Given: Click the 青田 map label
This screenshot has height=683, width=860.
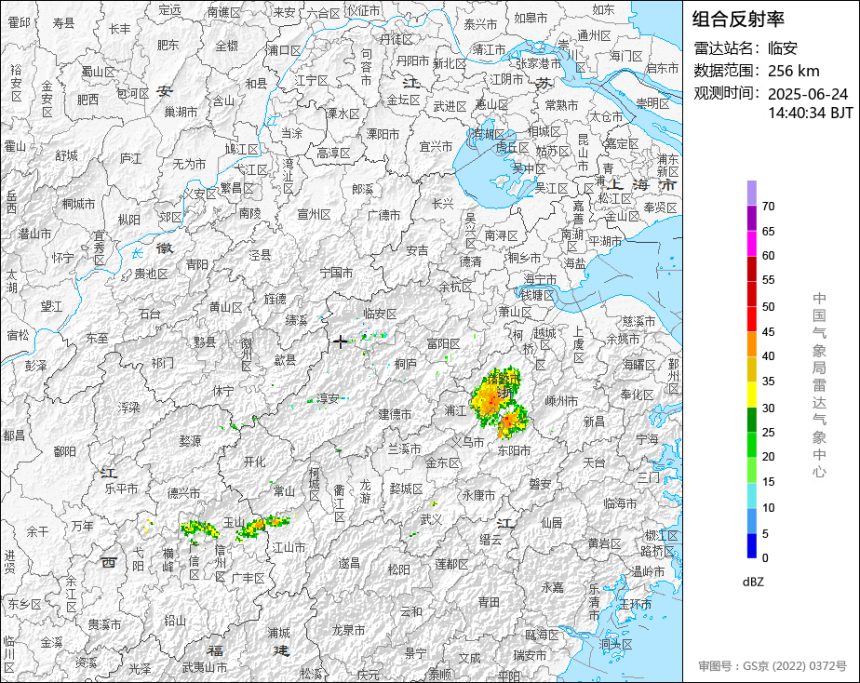Looking at the screenshot, I should pos(488,602).
